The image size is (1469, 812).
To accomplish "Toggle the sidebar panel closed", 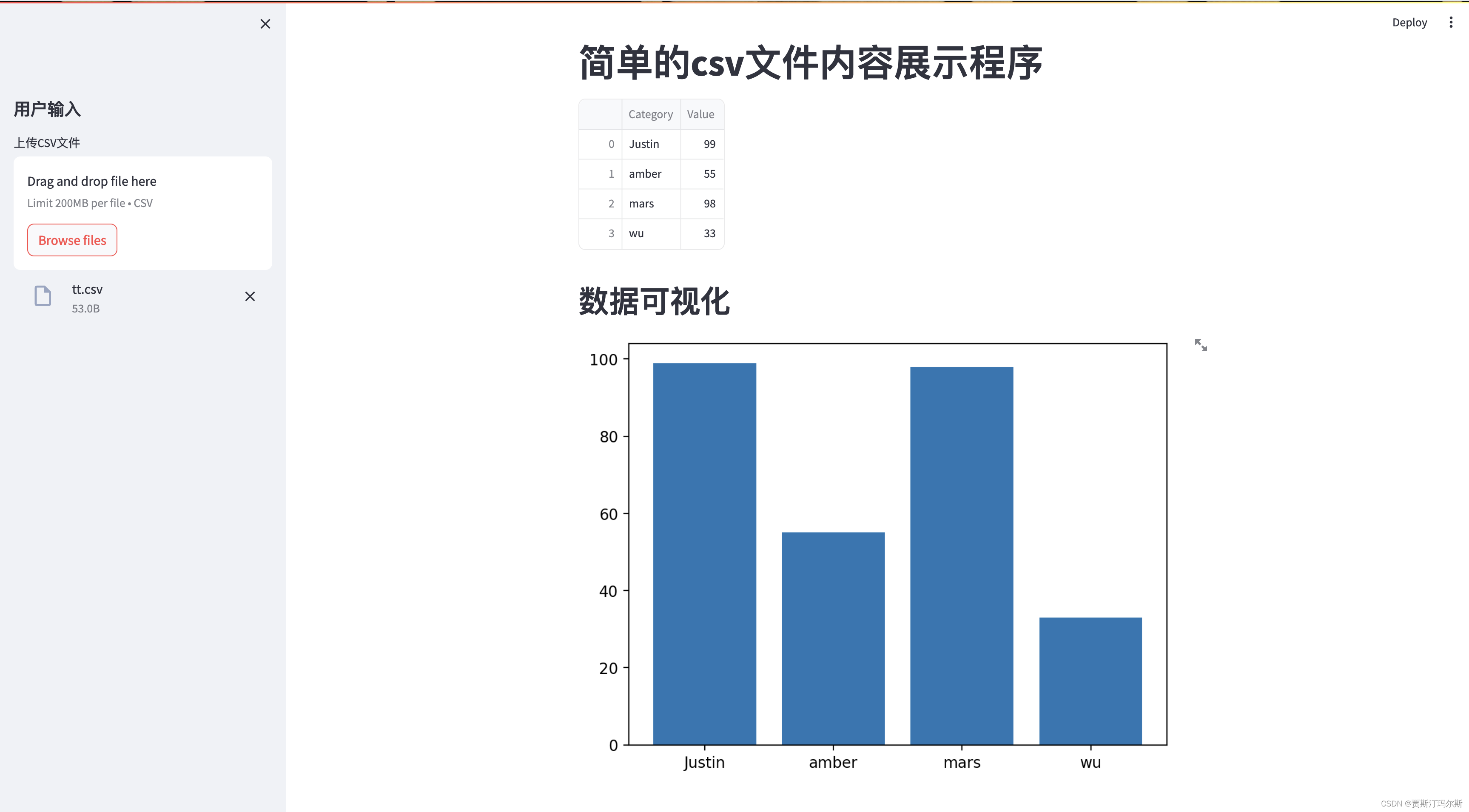I will click(x=265, y=23).
